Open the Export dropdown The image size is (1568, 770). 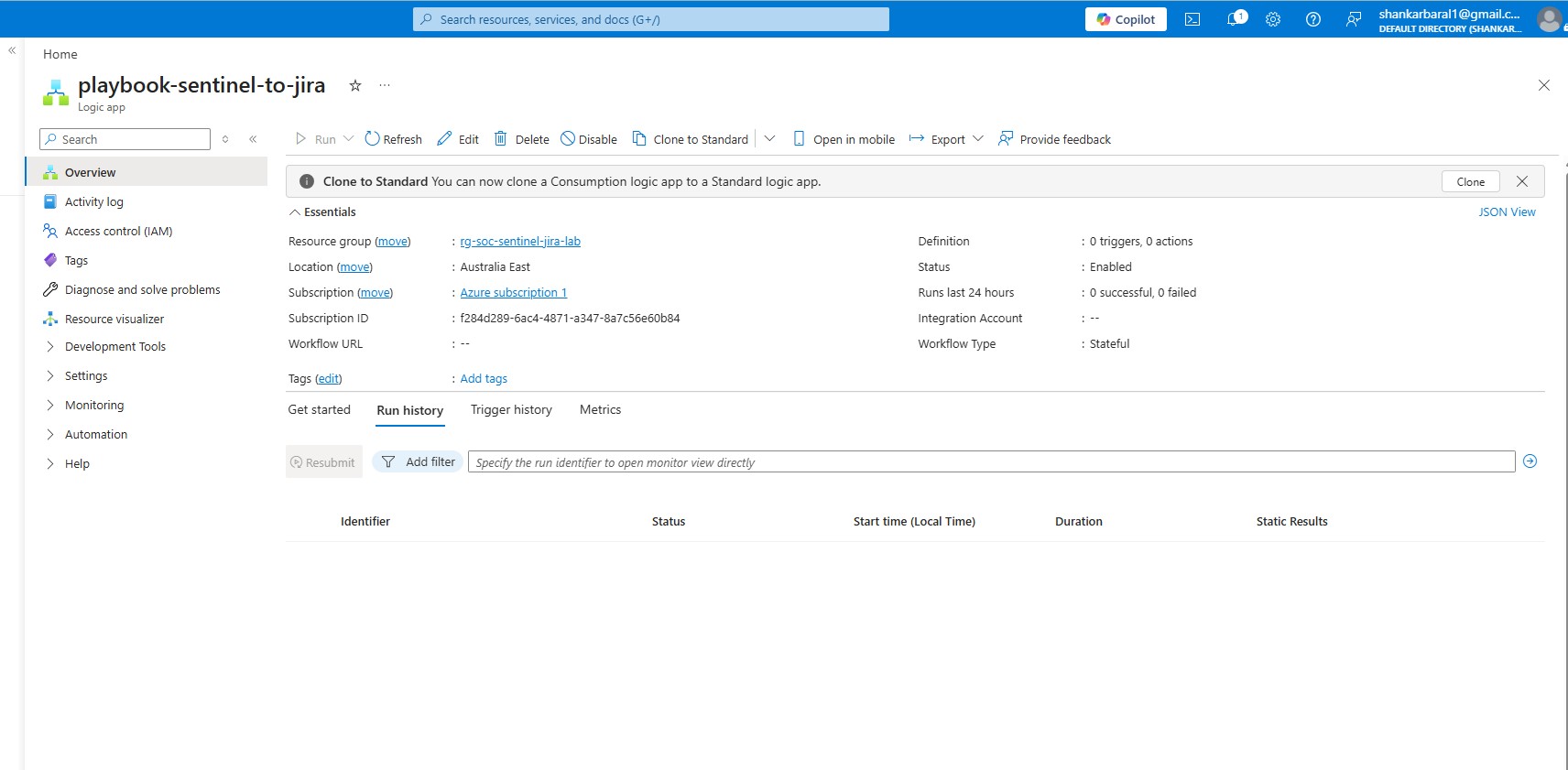click(x=946, y=139)
